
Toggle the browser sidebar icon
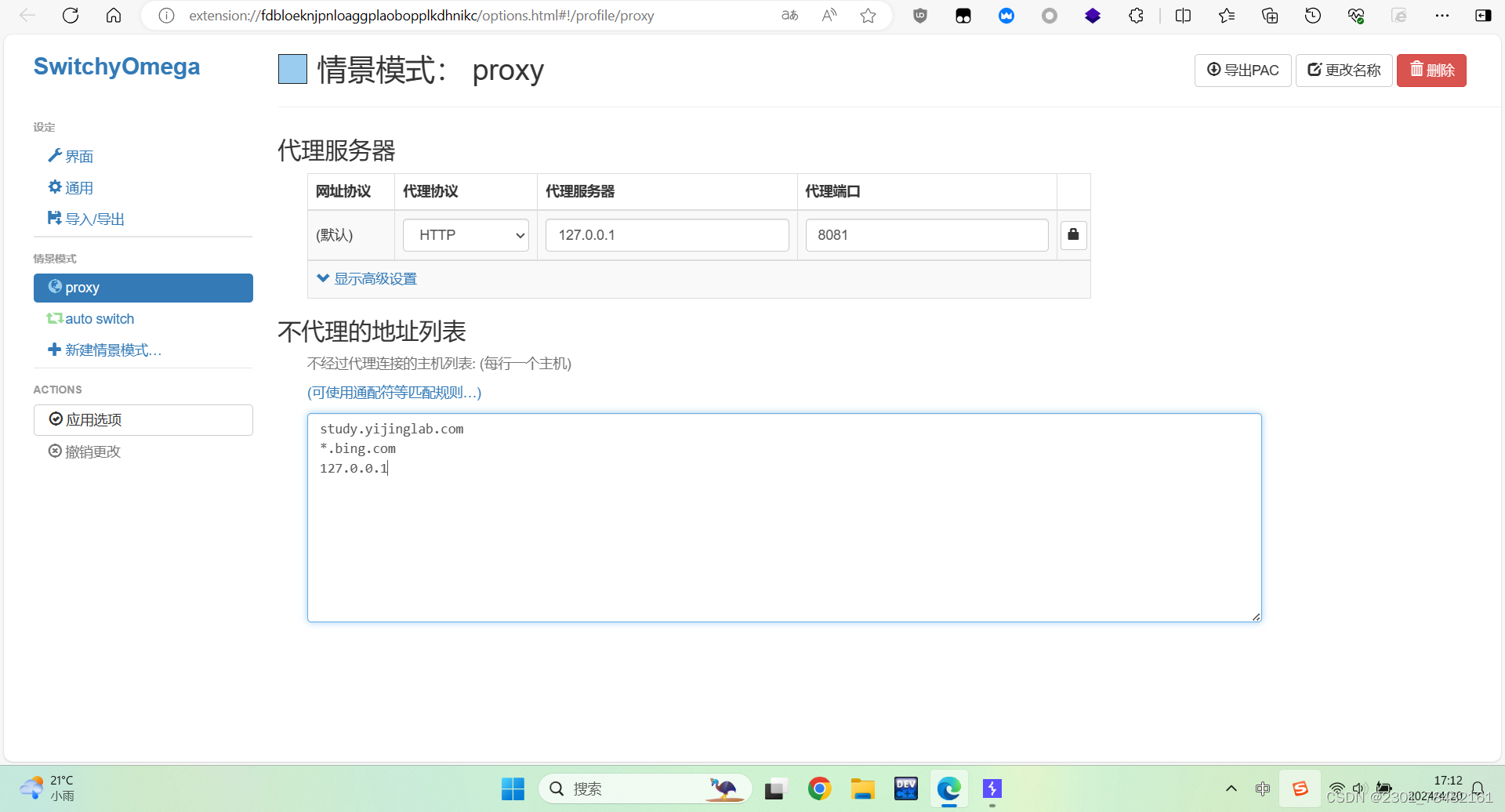tap(1483, 16)
